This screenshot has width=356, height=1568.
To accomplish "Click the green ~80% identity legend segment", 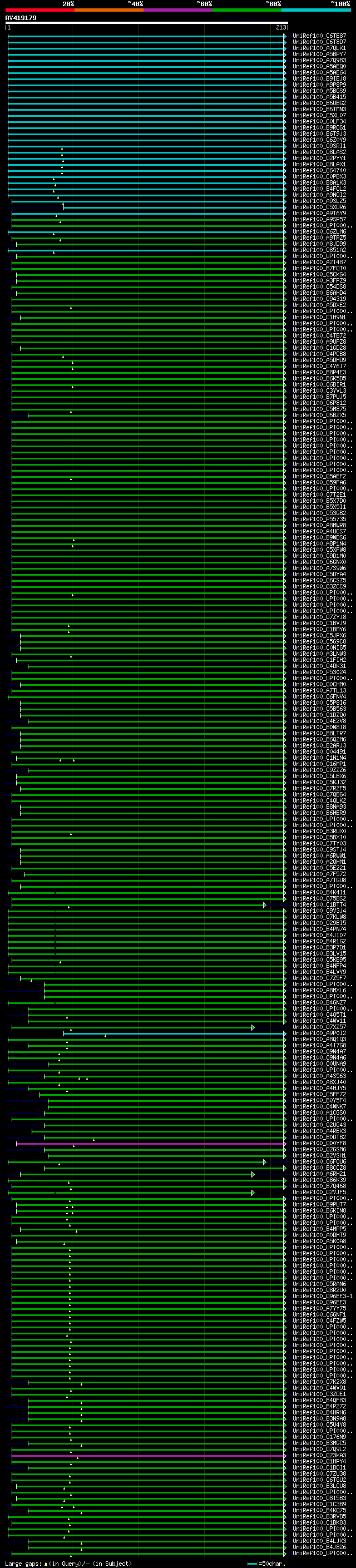I will (x=247, y=10).
